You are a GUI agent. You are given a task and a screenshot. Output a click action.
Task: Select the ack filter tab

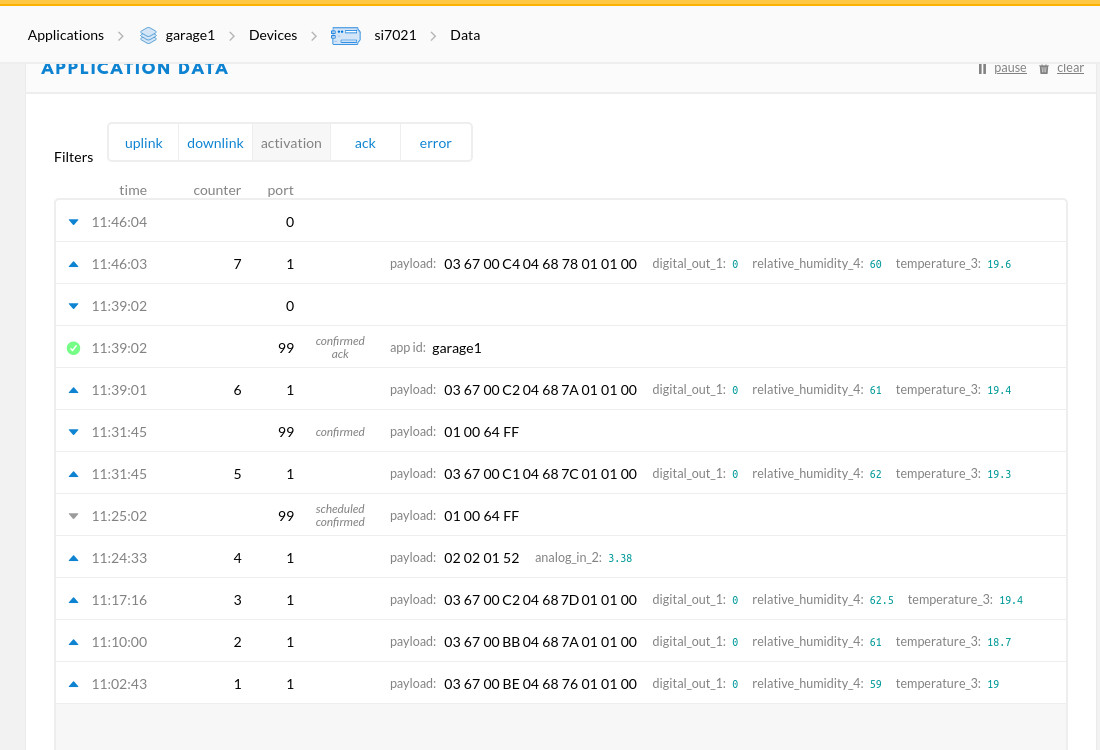tap(365, 143)
